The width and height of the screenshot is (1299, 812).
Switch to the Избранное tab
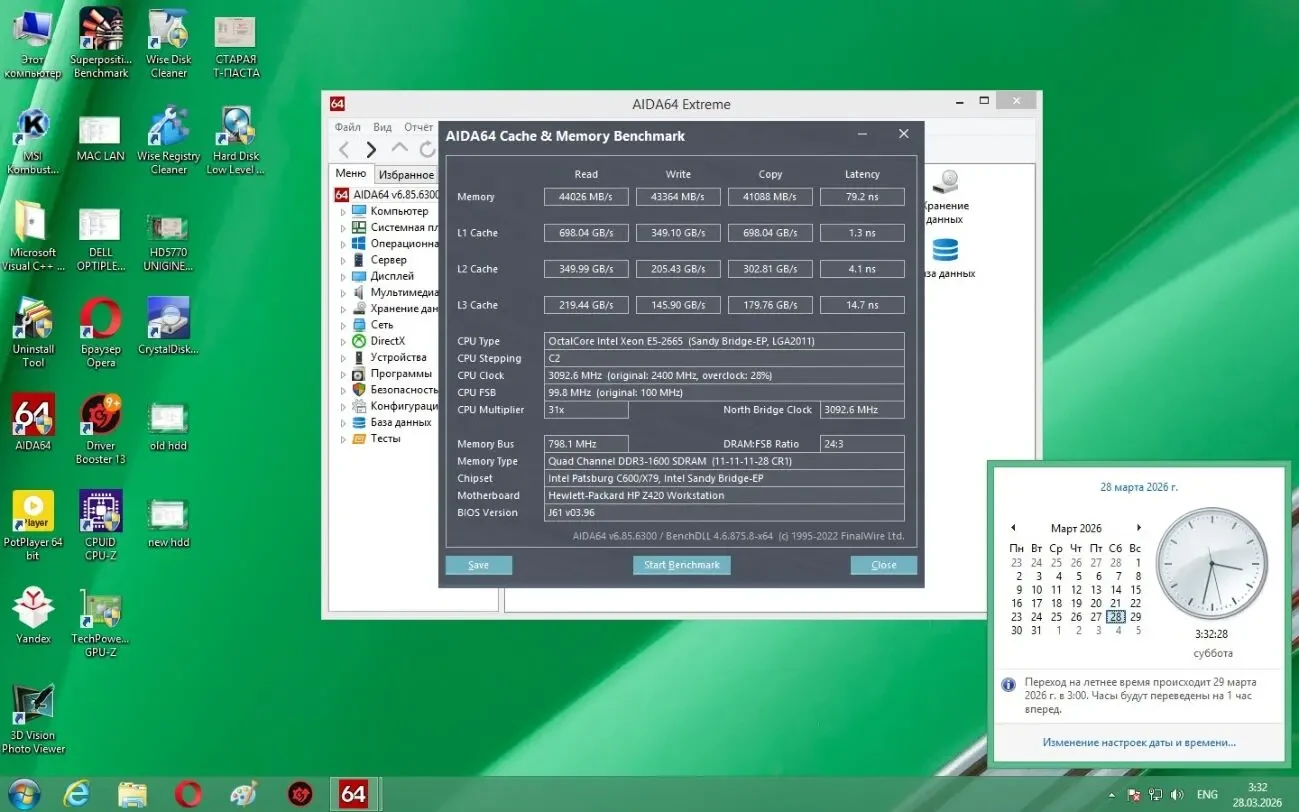point(406,173)
